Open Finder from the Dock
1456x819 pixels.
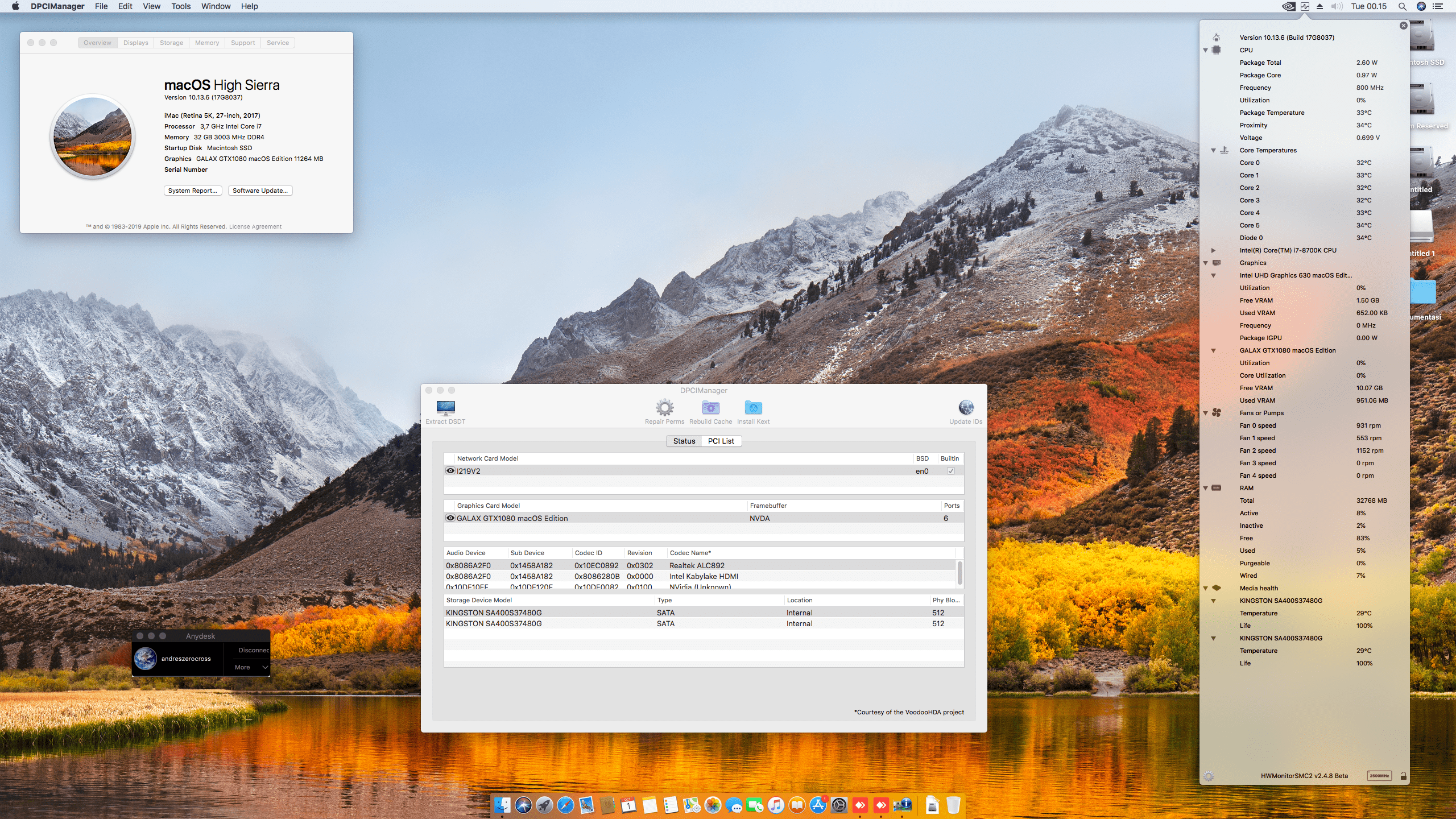[x=502, y=805]
